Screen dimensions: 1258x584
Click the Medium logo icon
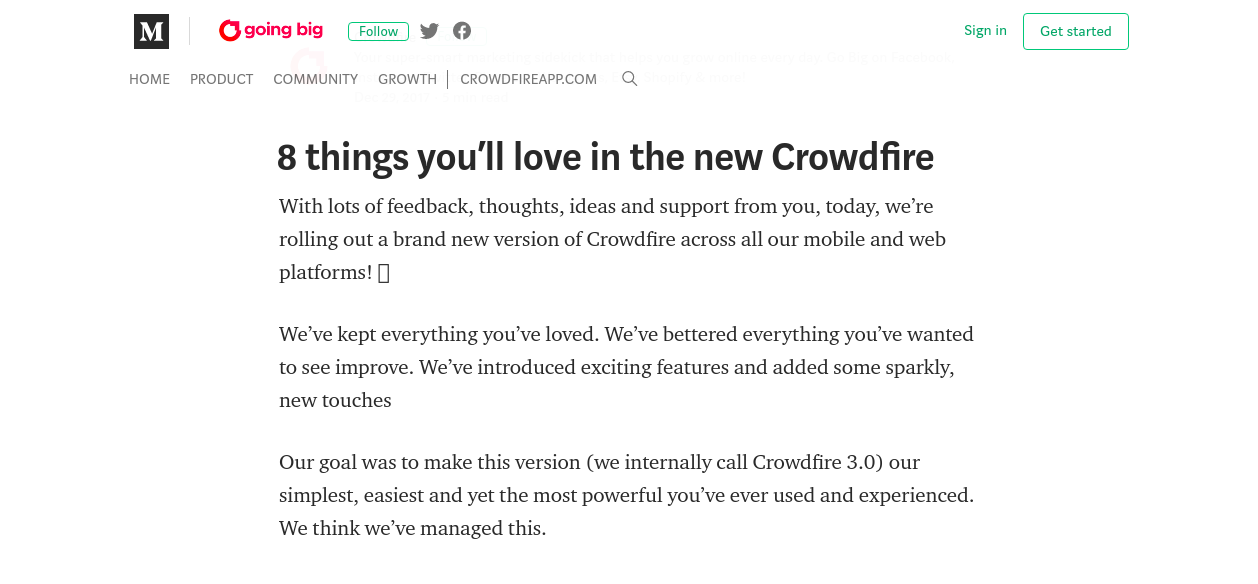(151, 31)
